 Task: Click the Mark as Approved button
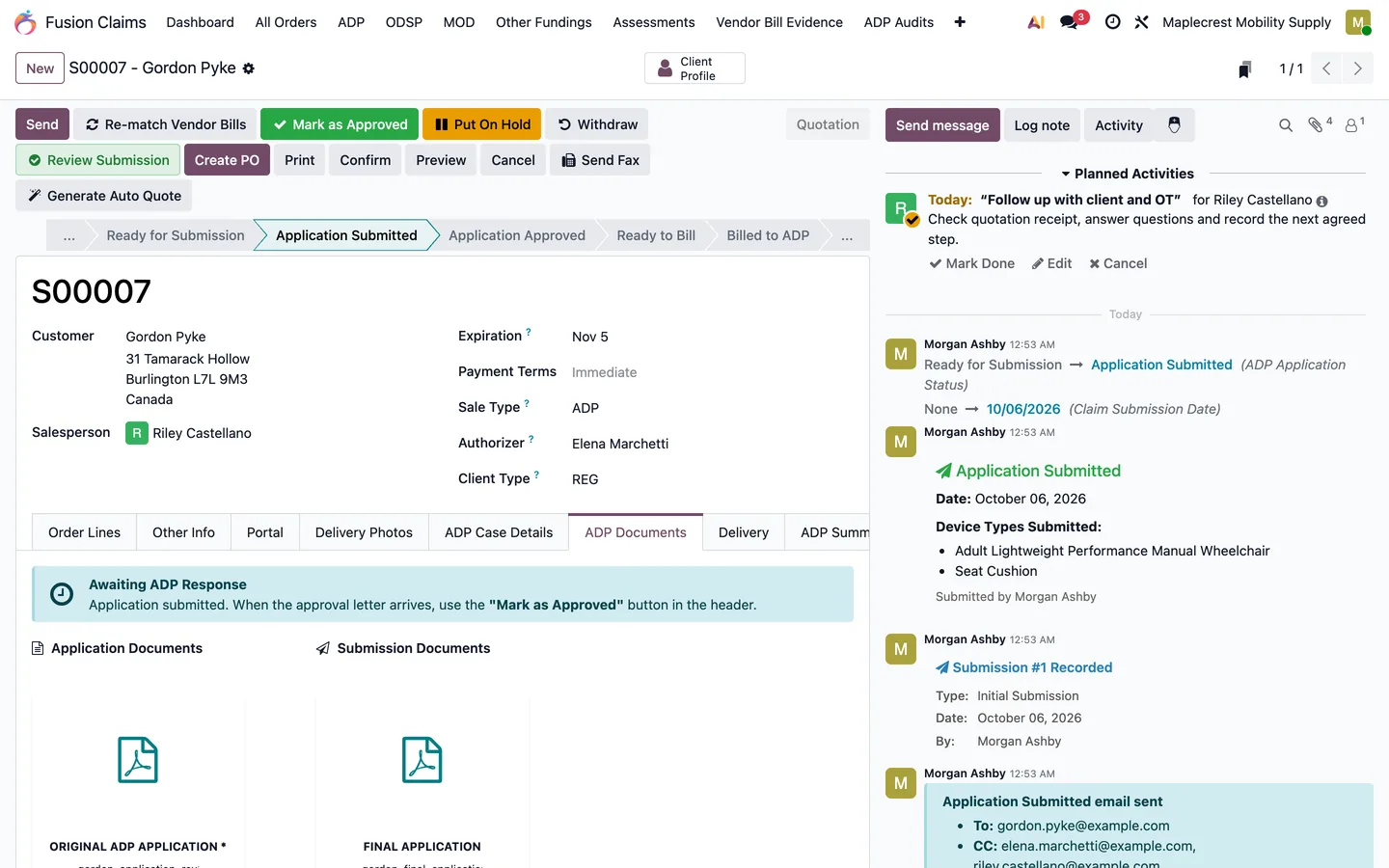[x=340, y=124]
